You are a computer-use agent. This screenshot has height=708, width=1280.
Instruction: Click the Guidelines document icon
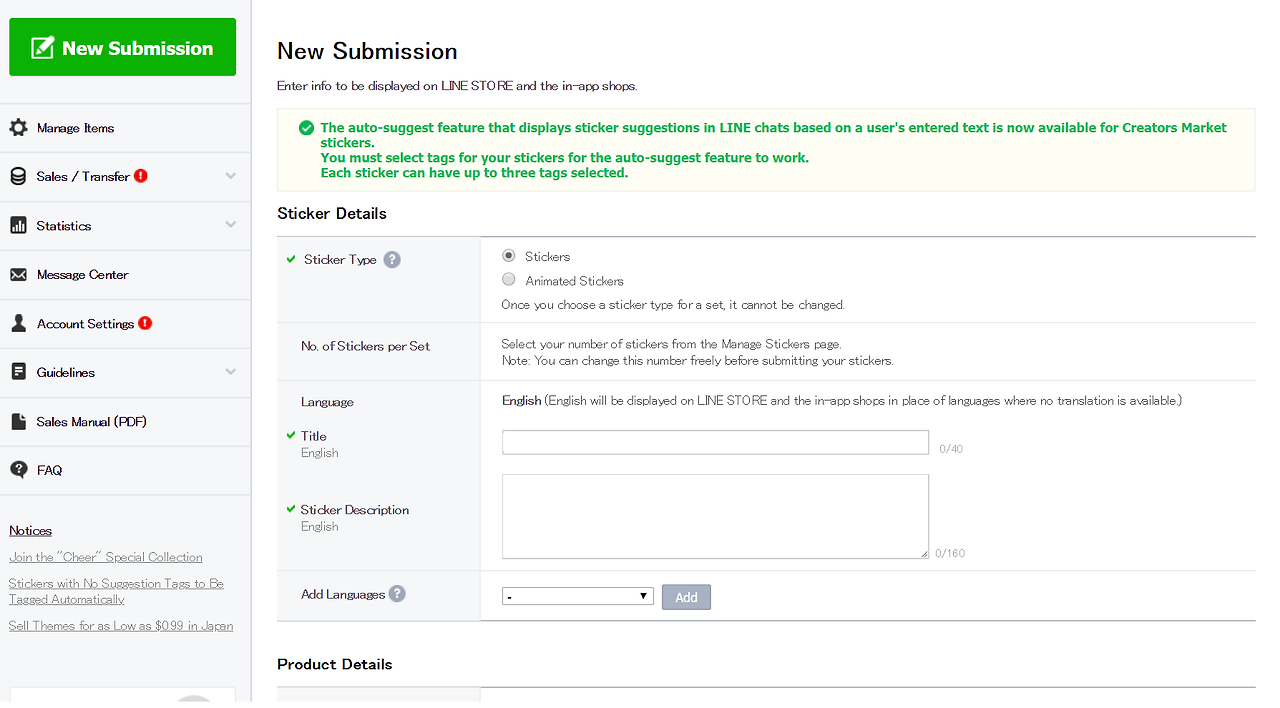tap(18, 372)
